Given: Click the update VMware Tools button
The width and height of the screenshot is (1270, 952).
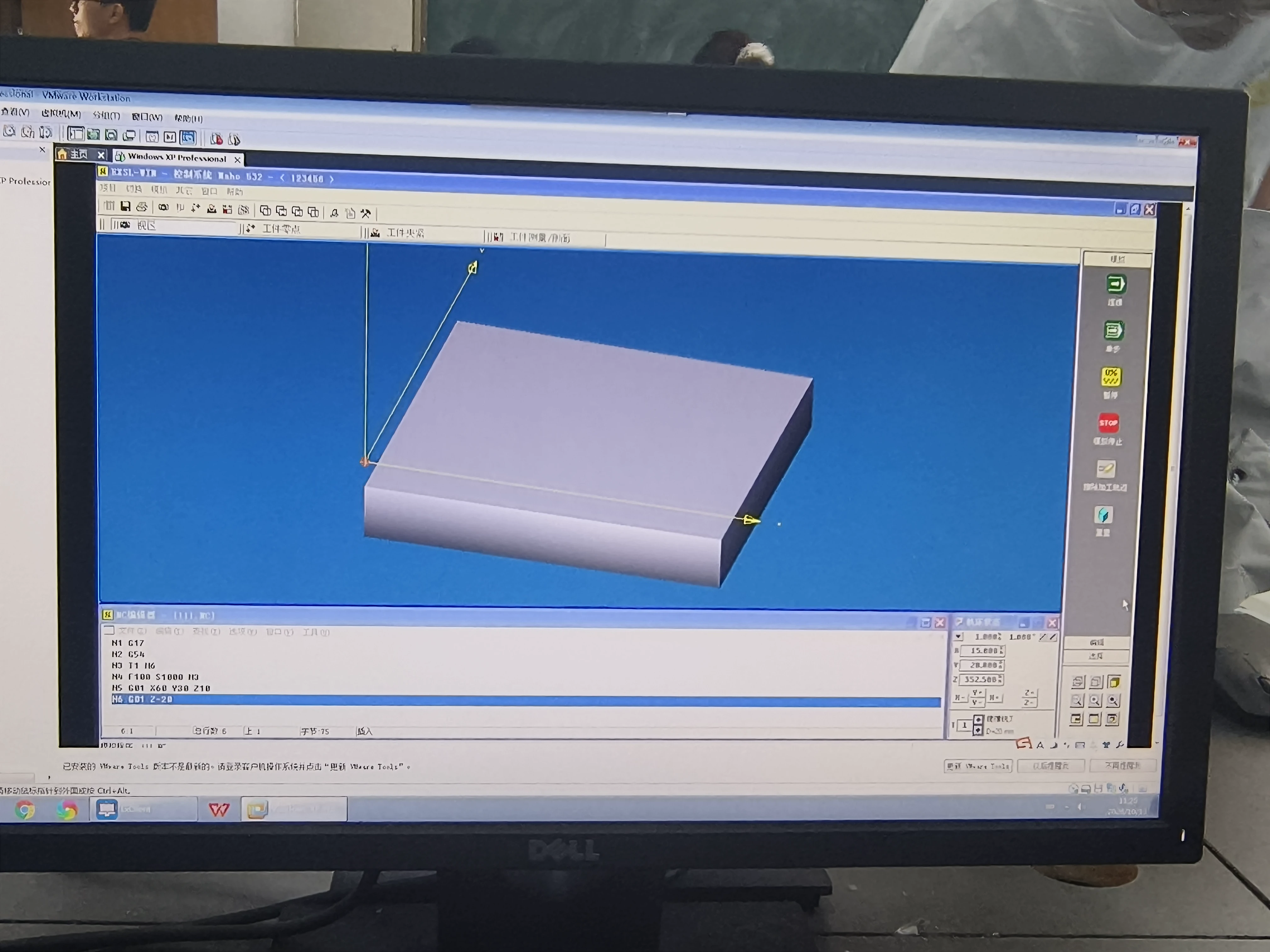Looking at the screenshot, I should coord(978,766).
